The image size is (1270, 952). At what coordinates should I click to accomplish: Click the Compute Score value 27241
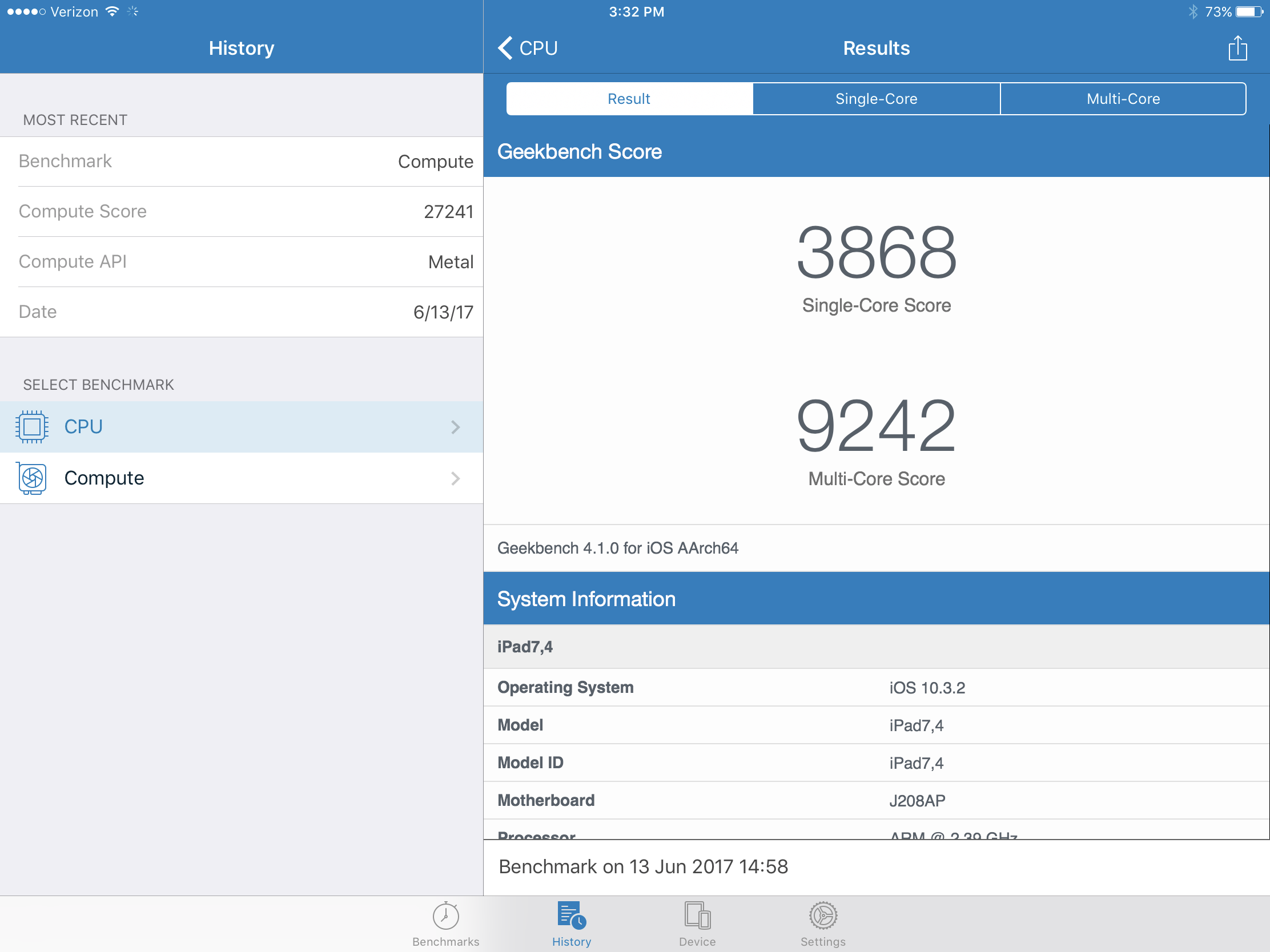pyautogui.click(x=448, y=212)
